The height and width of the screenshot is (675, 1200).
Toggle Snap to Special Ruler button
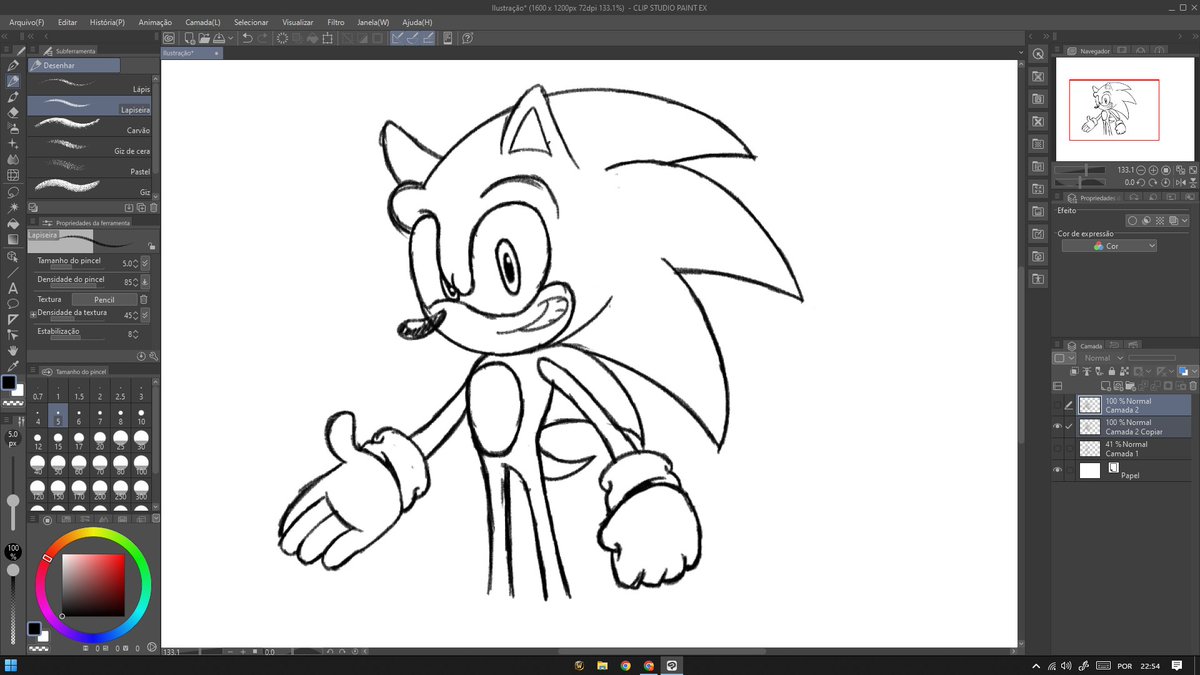[412, 38]
